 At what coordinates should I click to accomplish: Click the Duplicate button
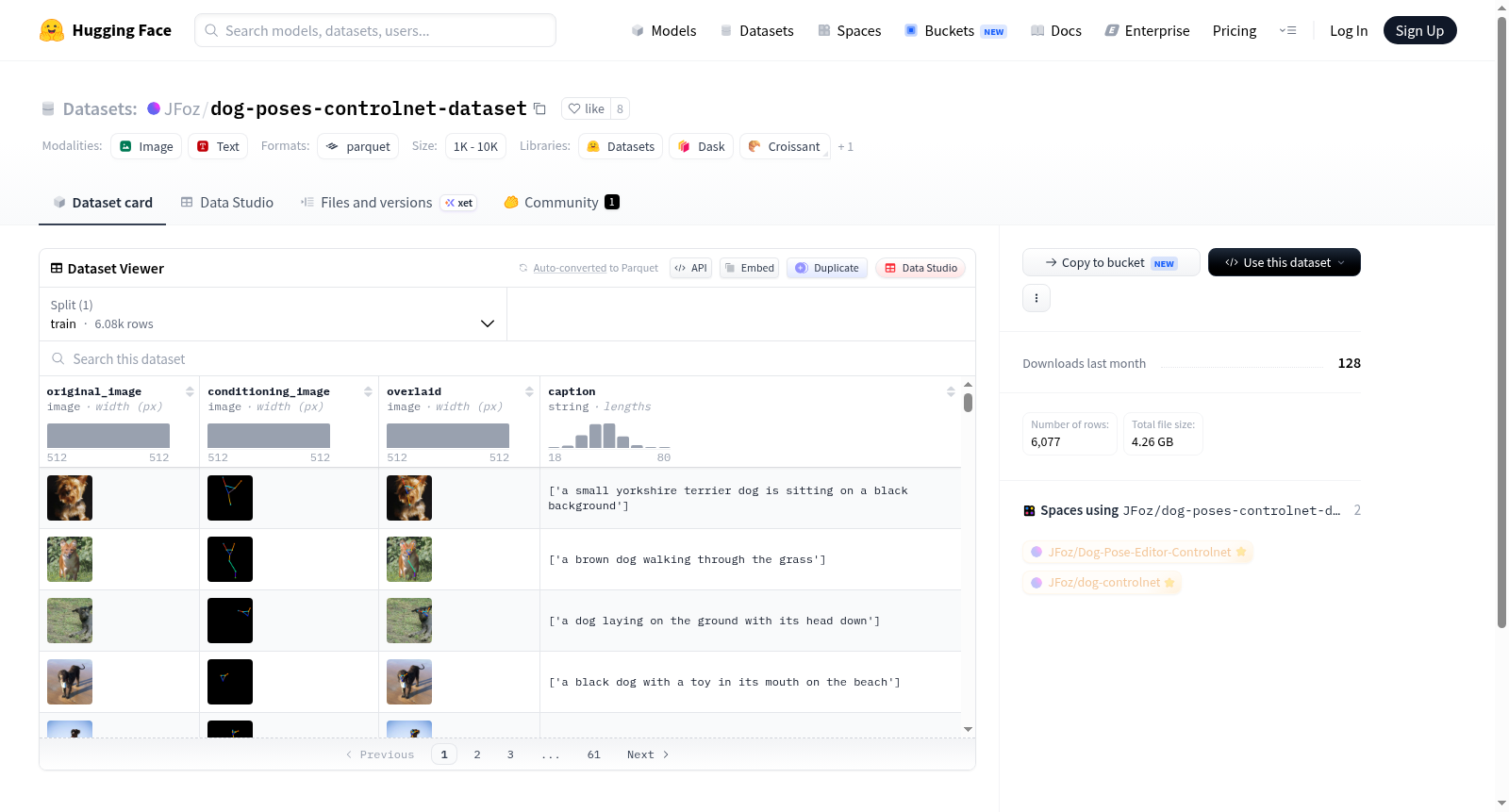pos(827,268)
